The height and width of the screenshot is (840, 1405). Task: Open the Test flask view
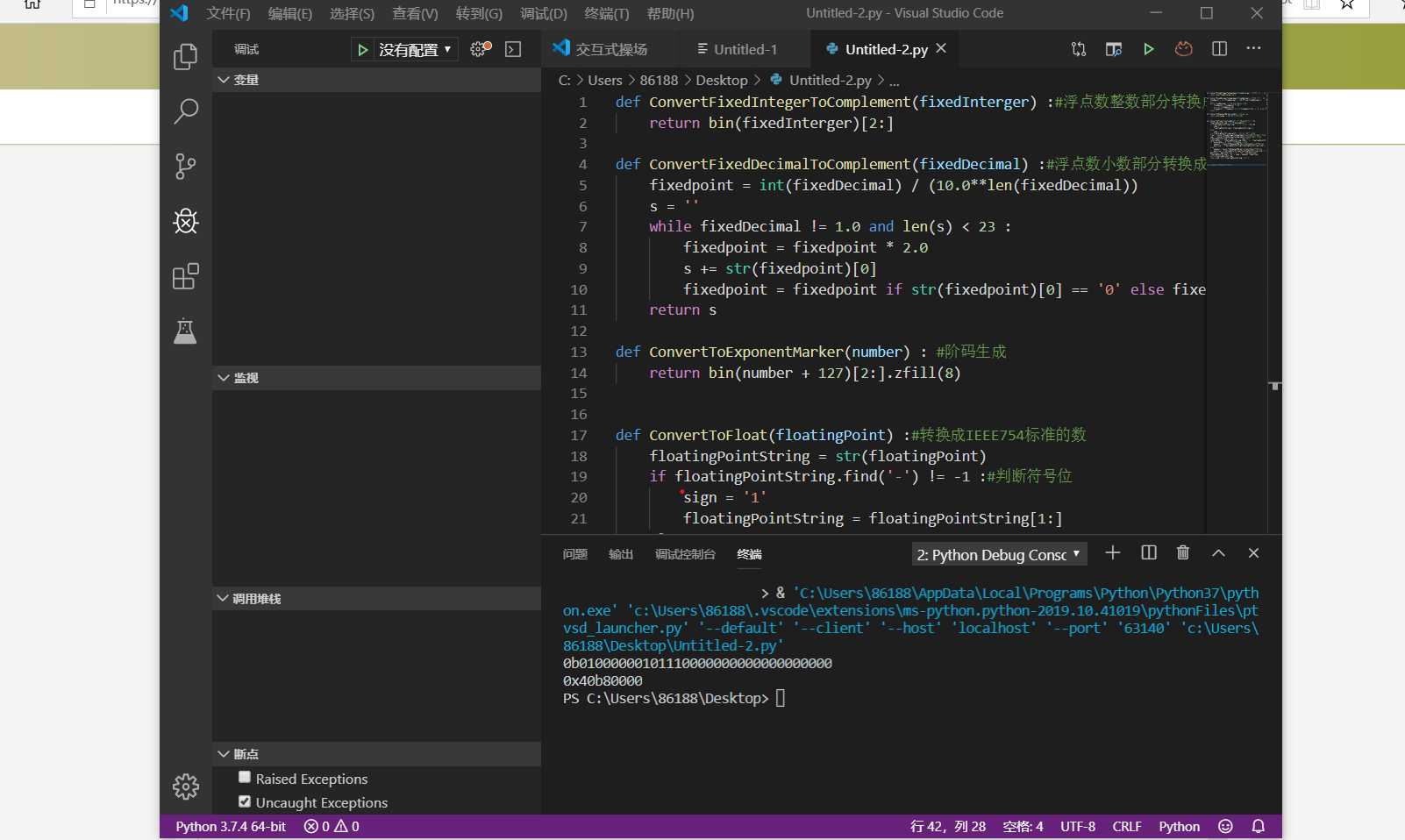tap(185, 331)
